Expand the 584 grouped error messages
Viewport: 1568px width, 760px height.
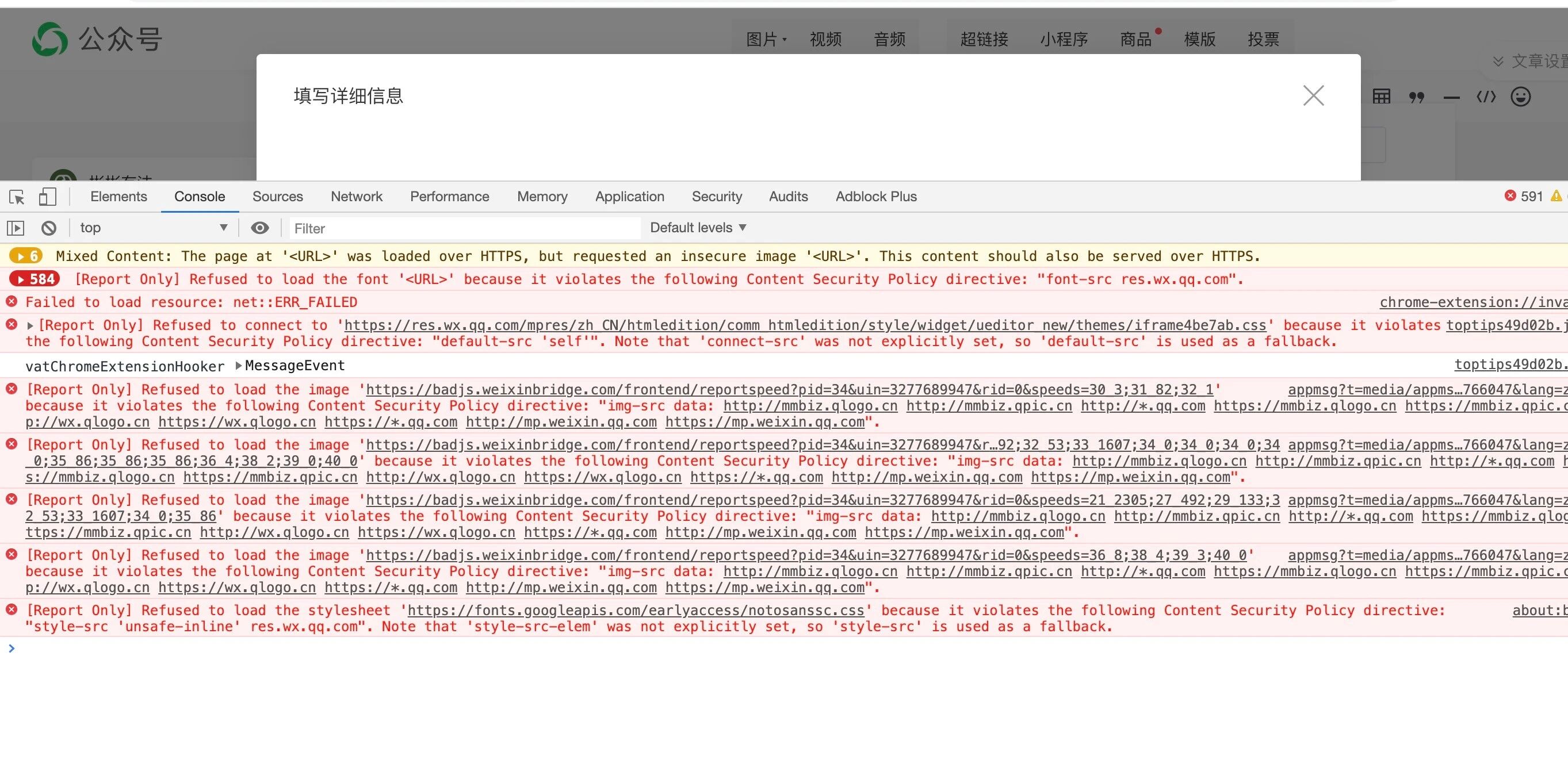pyautogui.click(x=35, y=279)
